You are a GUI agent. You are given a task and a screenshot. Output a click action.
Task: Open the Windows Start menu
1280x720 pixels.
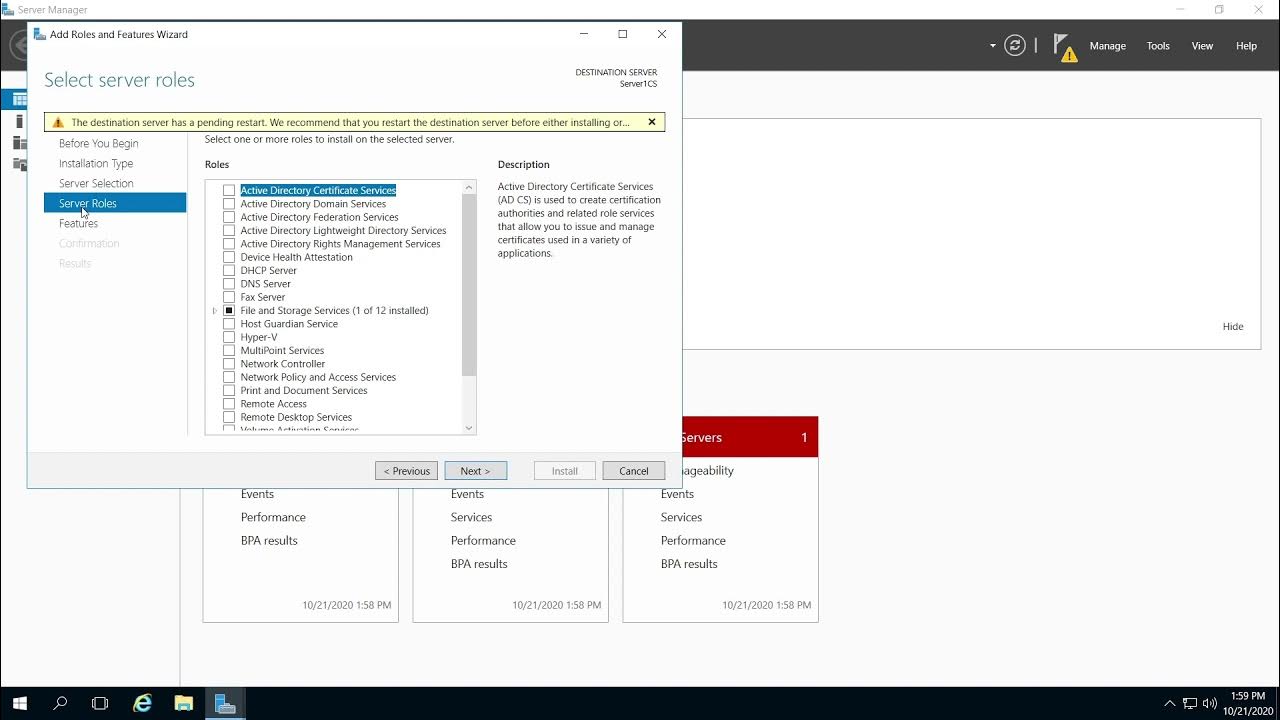19,703
